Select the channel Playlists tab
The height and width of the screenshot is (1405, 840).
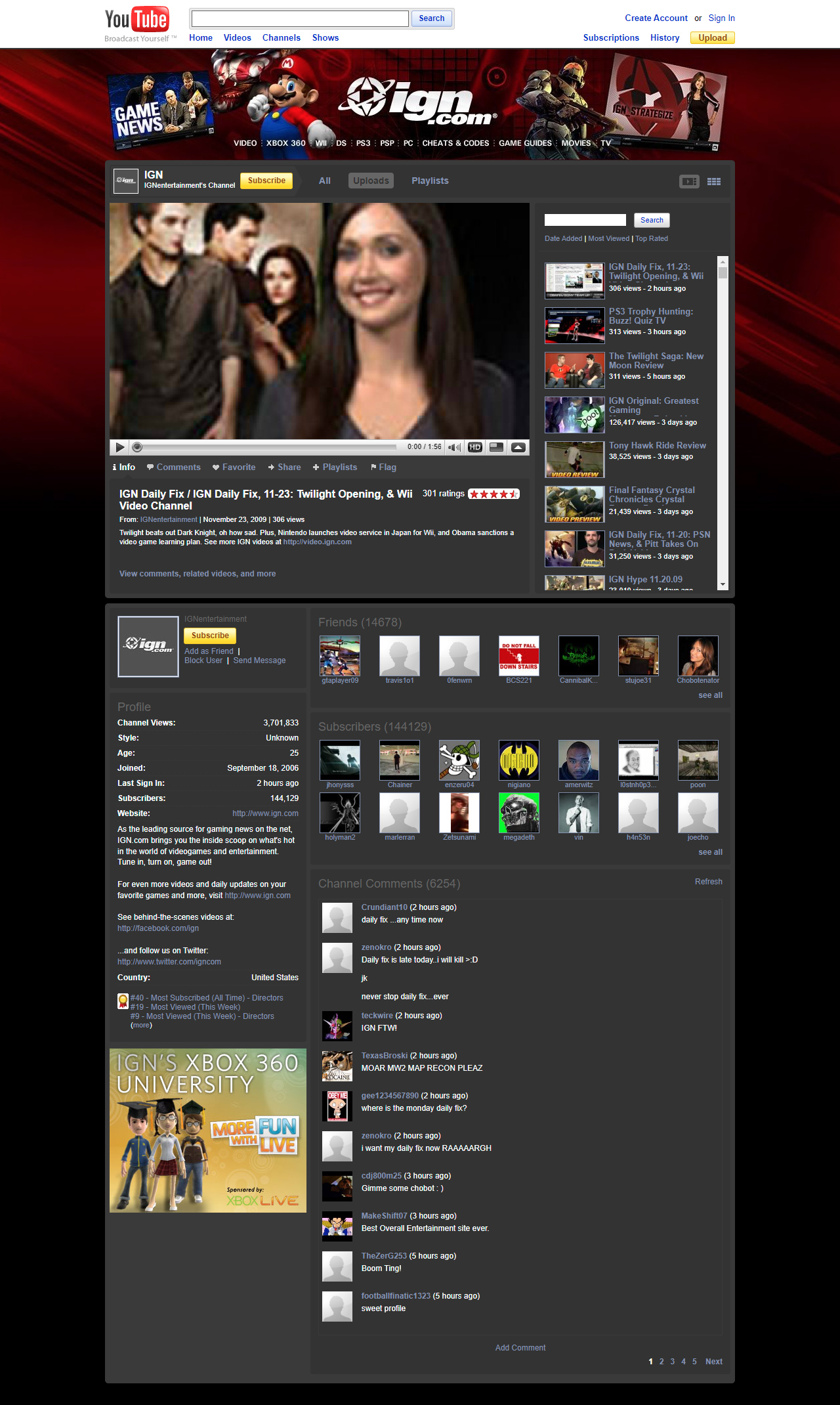[430, 181]
